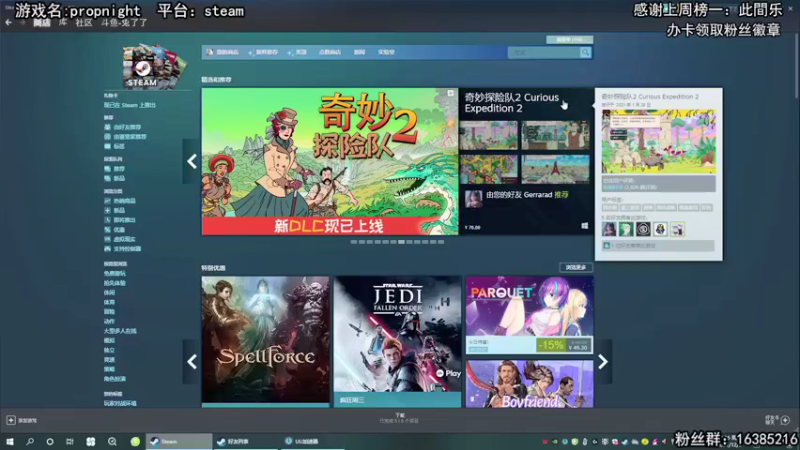
Task: Open Task View on the taskbar
Action: tap(70, 441)
